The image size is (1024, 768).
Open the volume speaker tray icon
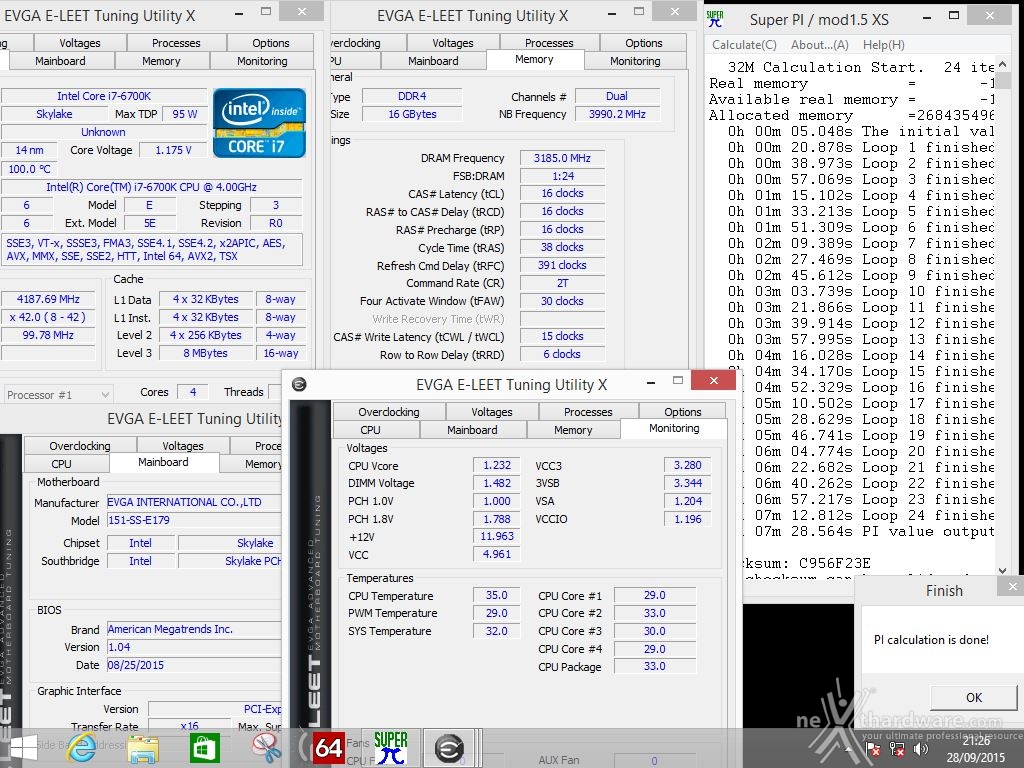pos(921,750)
